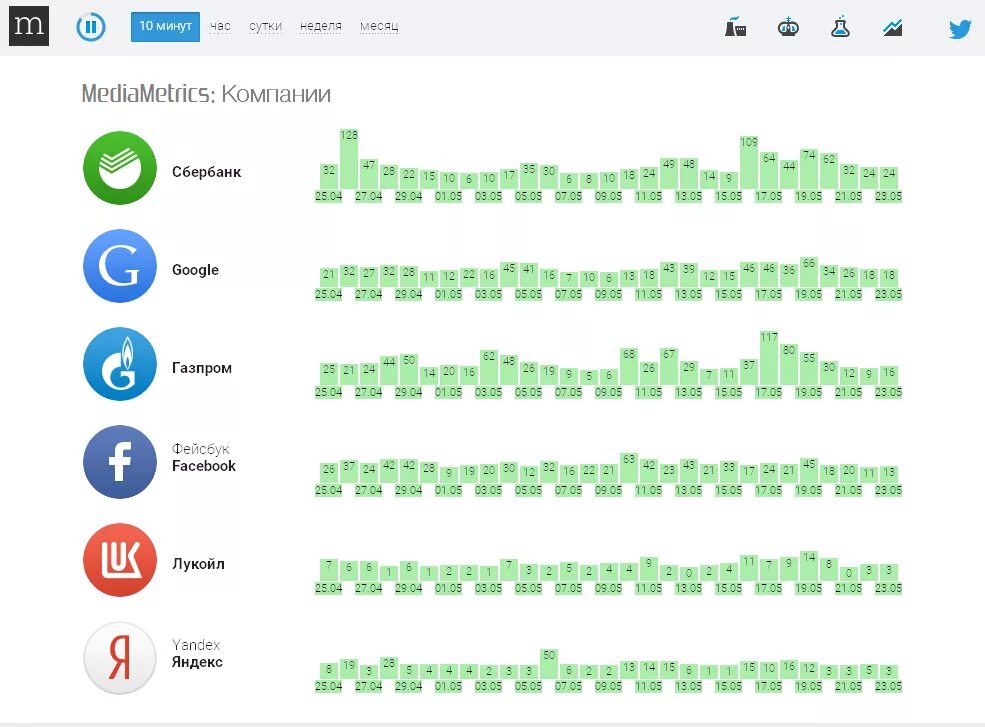
Task: Click the 74 bar in Сбербанк chart
Action: coord(809,169)
